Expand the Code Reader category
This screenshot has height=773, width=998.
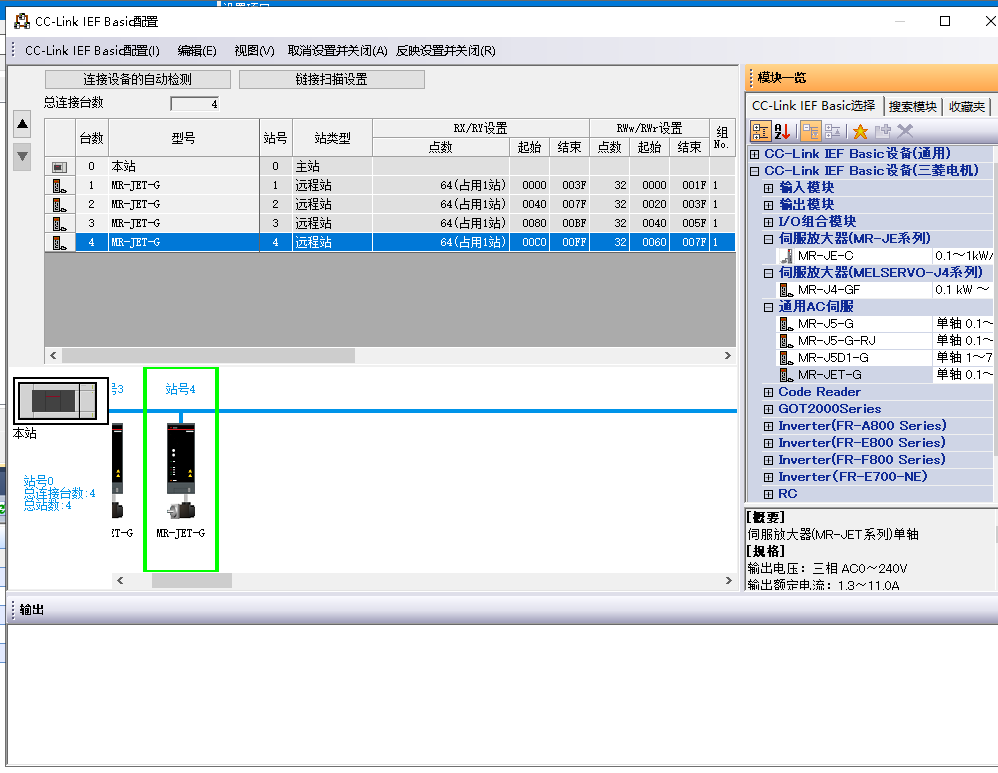tap(769, 392)
